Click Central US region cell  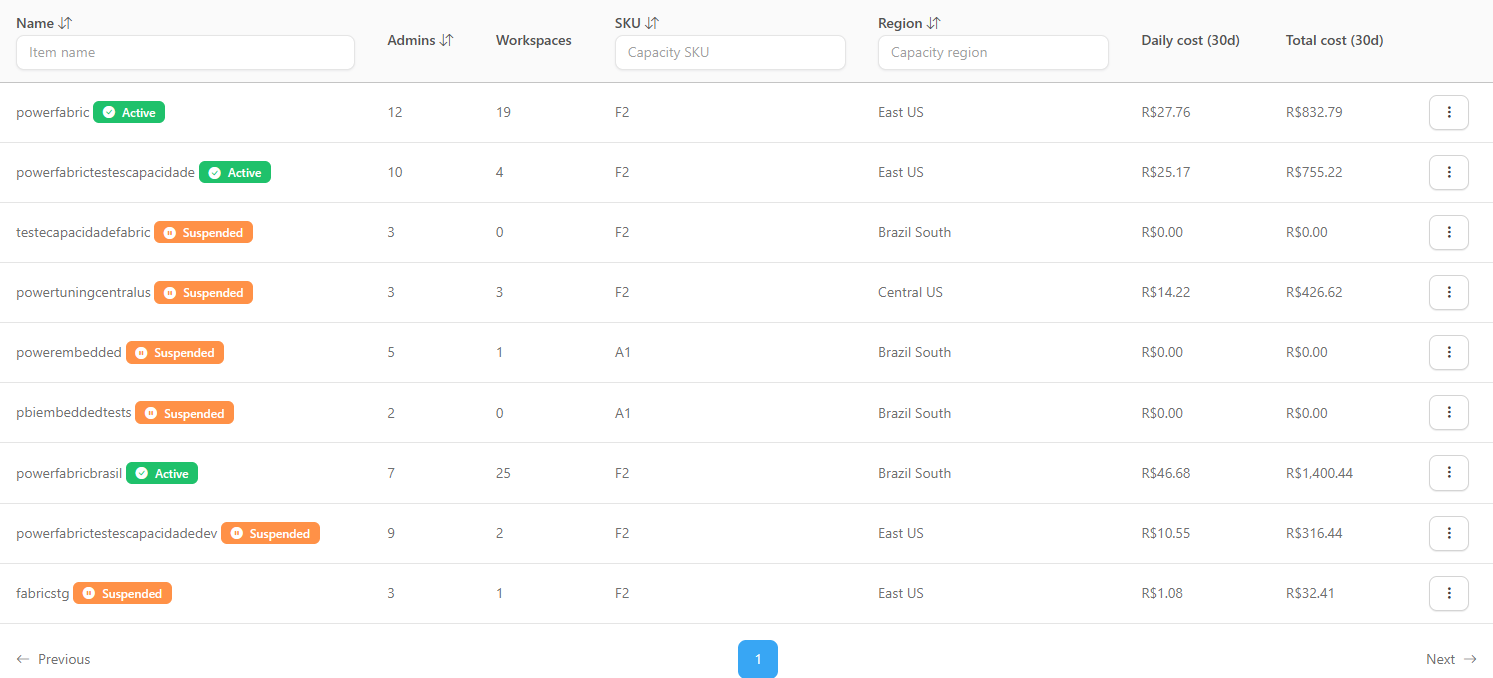(910, 292)
